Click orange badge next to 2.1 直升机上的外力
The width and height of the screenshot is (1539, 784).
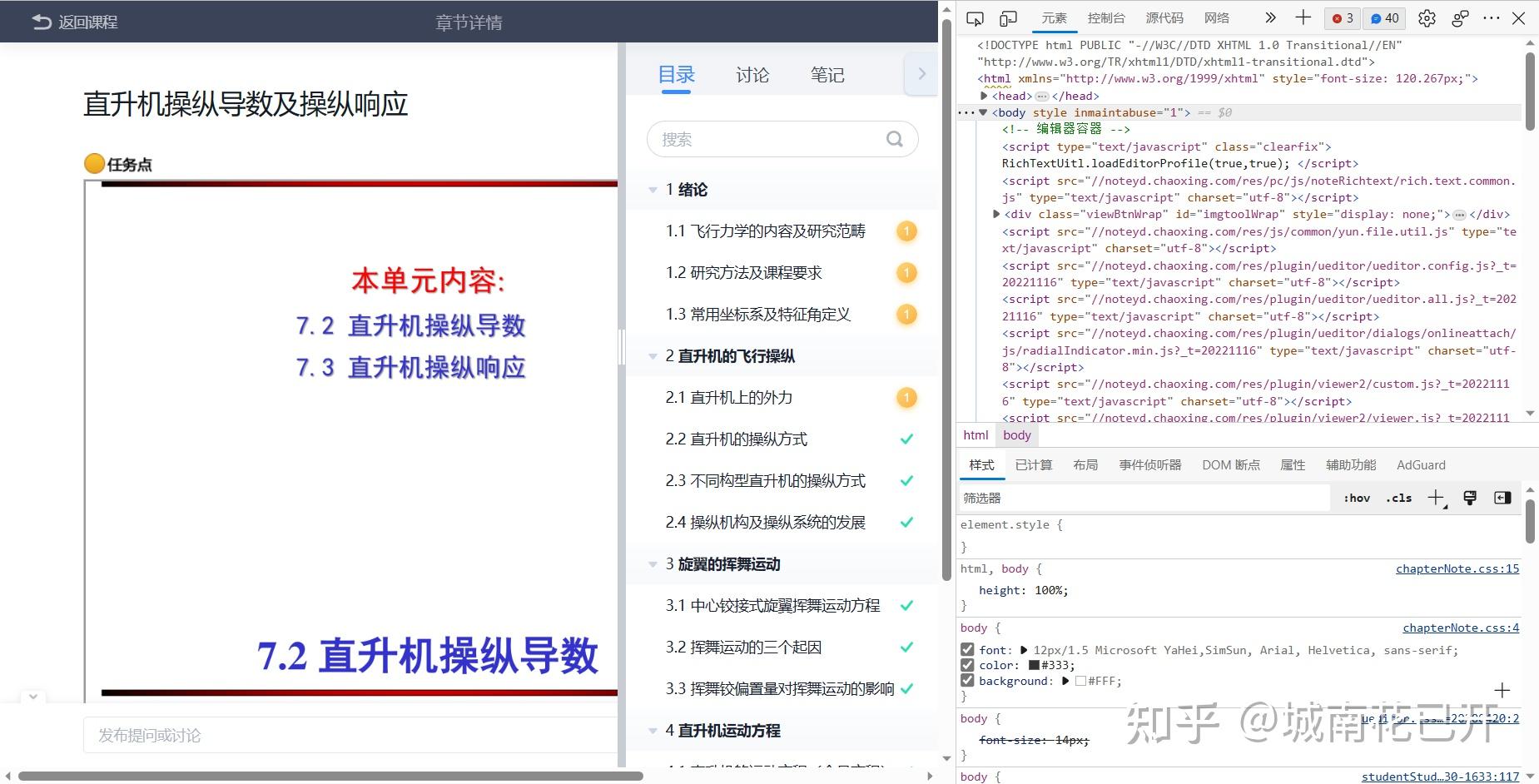pos(906,398)
